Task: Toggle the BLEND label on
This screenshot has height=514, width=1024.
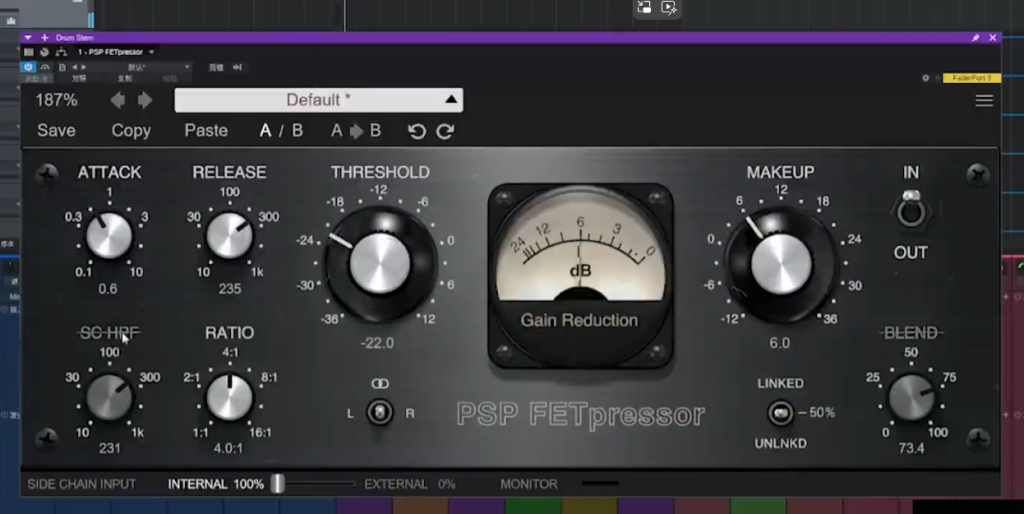Action: [911, 333]
